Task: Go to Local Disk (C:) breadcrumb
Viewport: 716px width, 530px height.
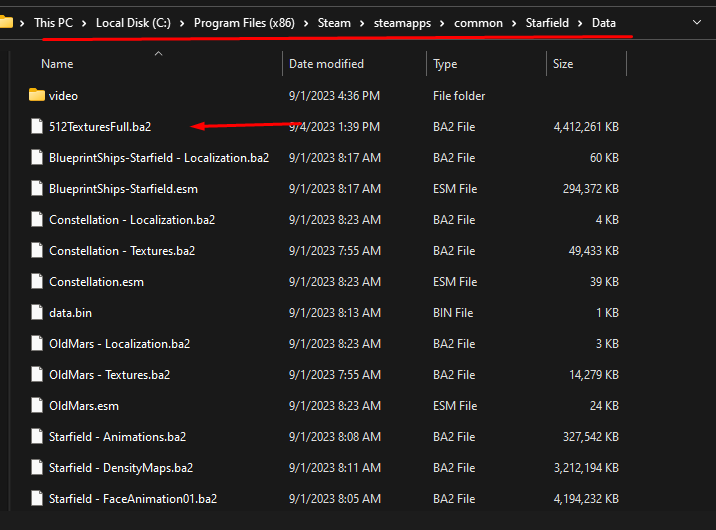Action: pyautogui.click(x=134, y=23)
